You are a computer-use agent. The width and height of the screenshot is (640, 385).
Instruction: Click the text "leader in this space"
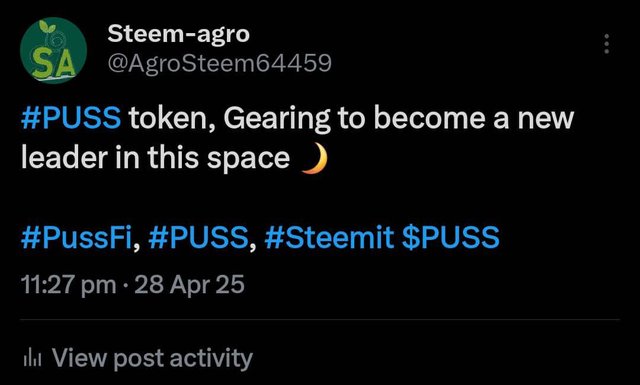pyautogui.click(x=156, y=158)
